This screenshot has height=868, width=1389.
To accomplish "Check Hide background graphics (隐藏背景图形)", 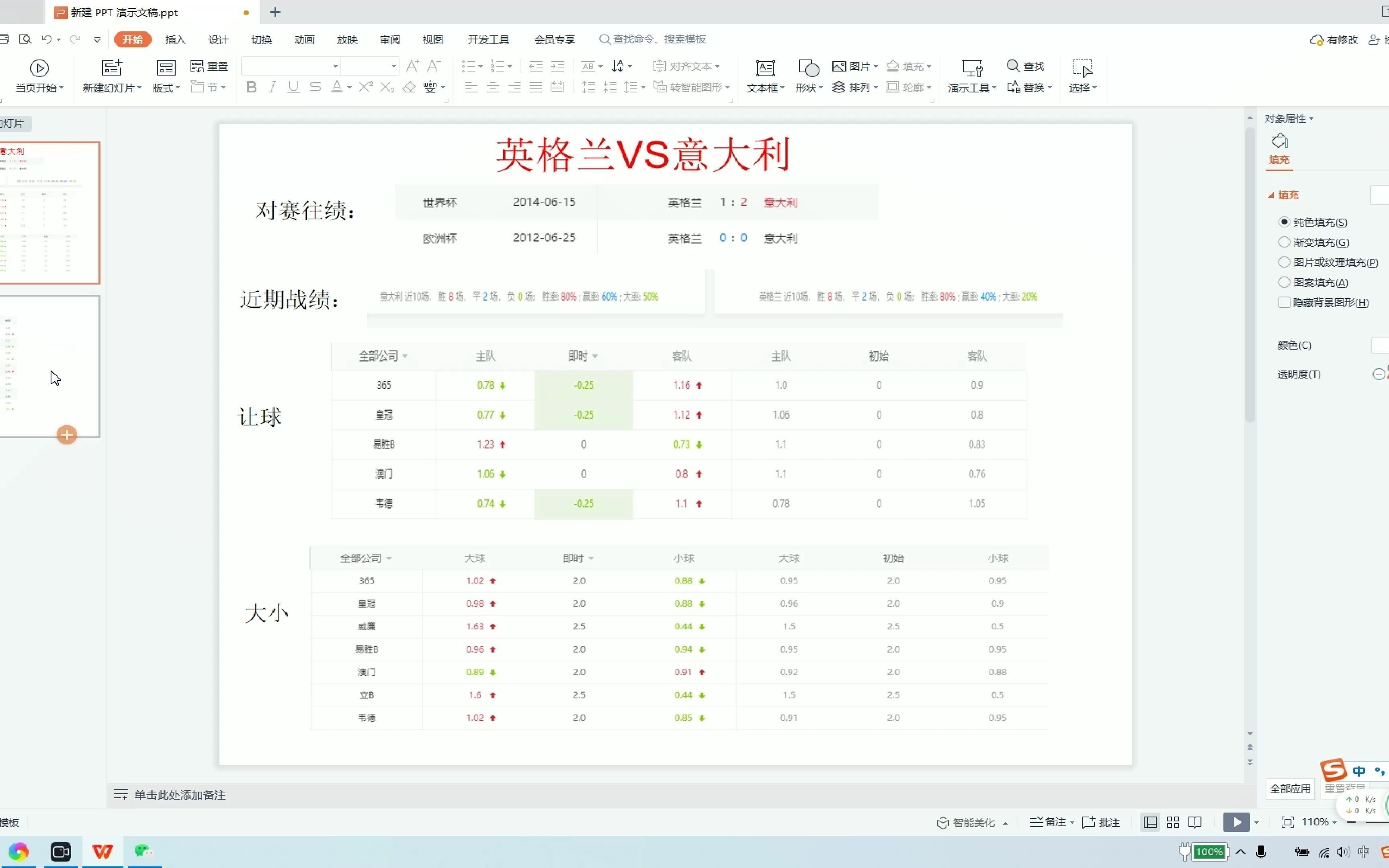I will [x=1285, y=302].
